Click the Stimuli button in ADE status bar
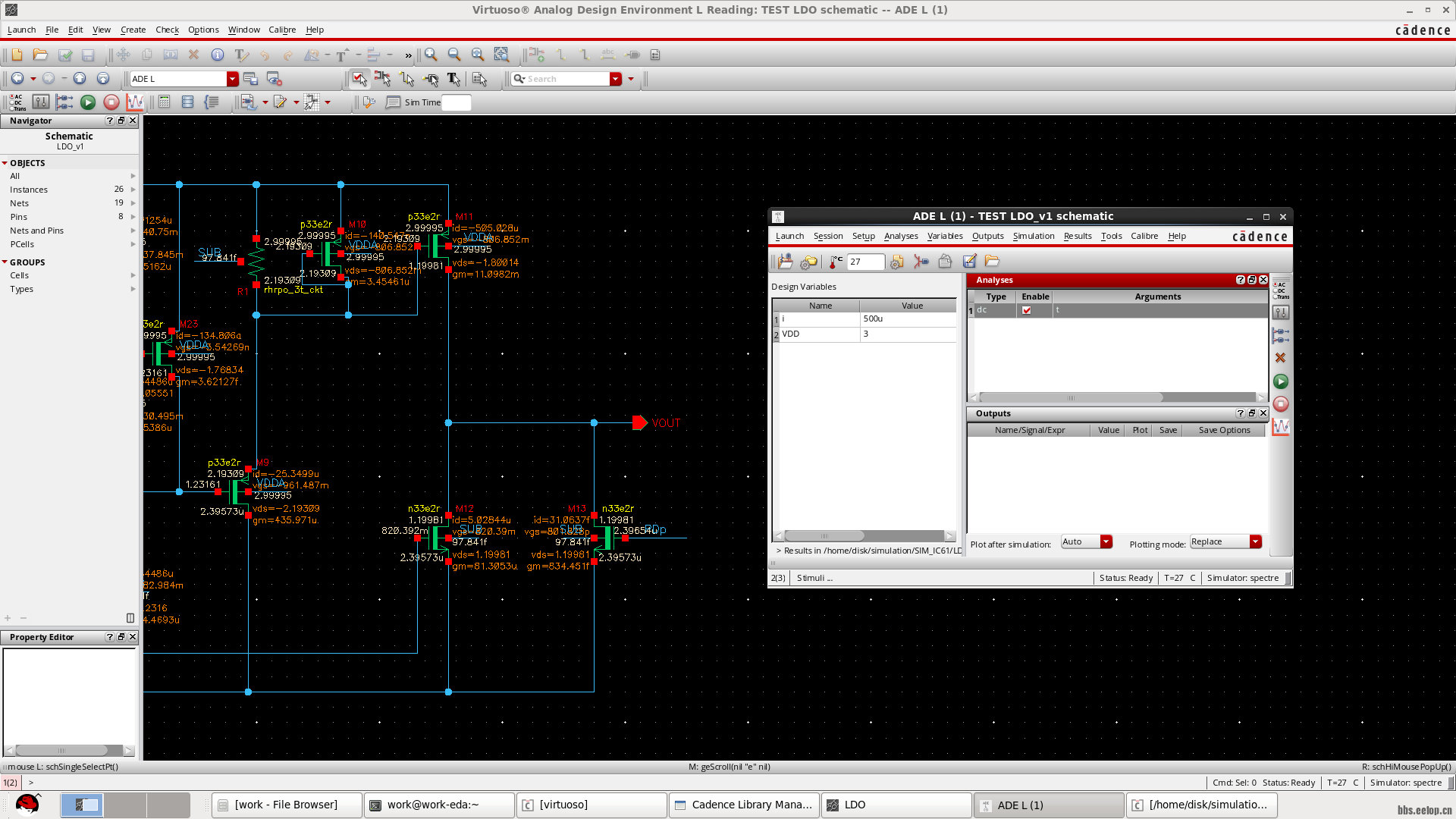 [x=814, y=578]
